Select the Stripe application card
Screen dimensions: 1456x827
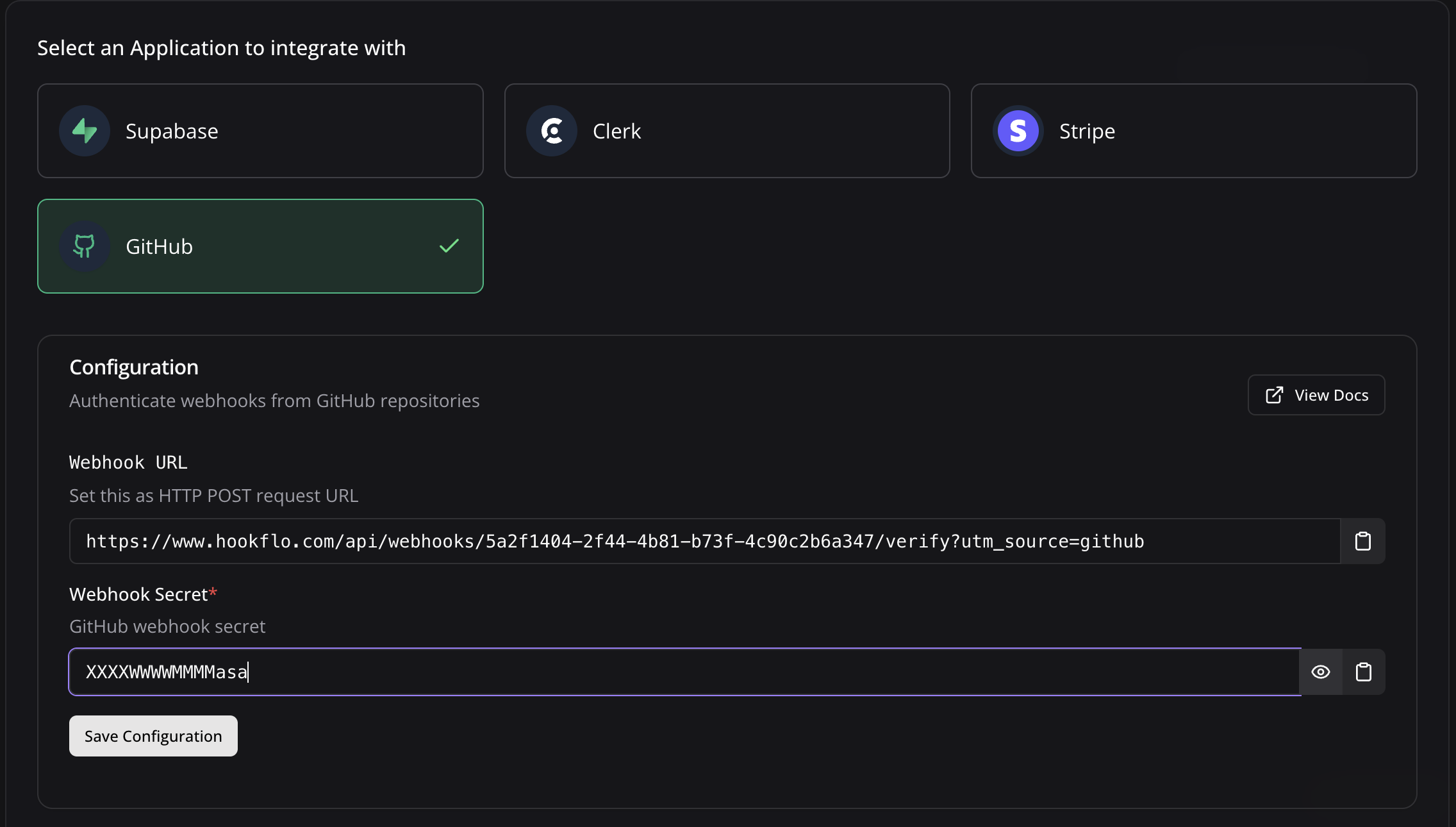[x=1193, y=131]
